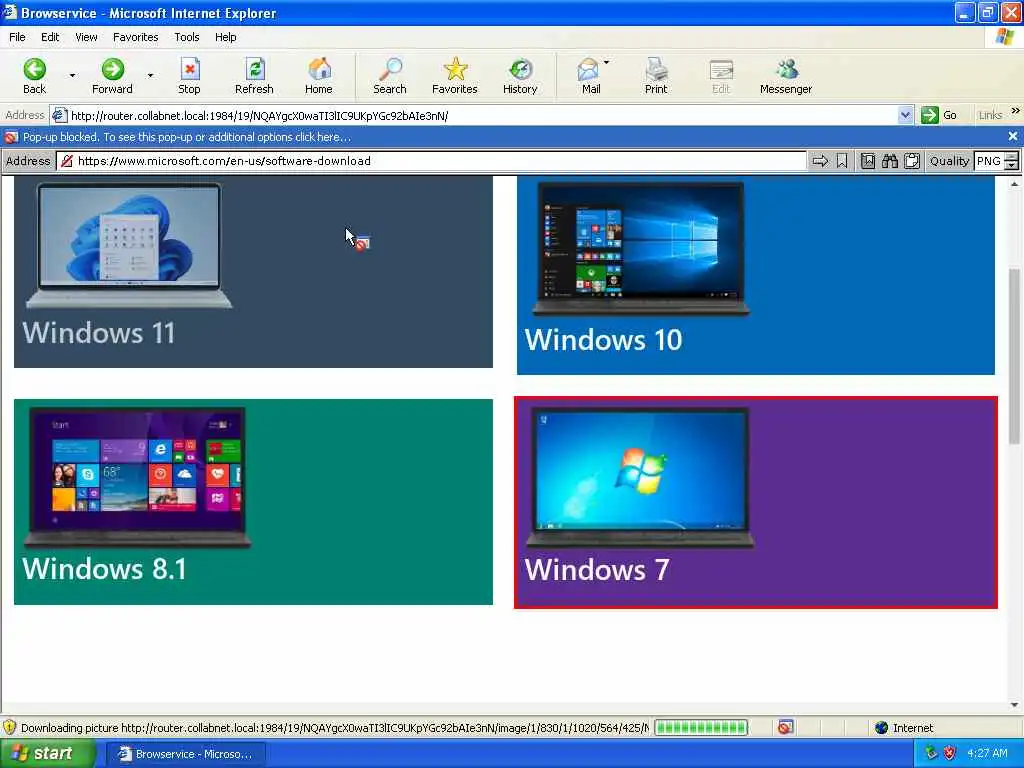Click the Forward toolbar button

pyautogui.click(x=112, y=76)
